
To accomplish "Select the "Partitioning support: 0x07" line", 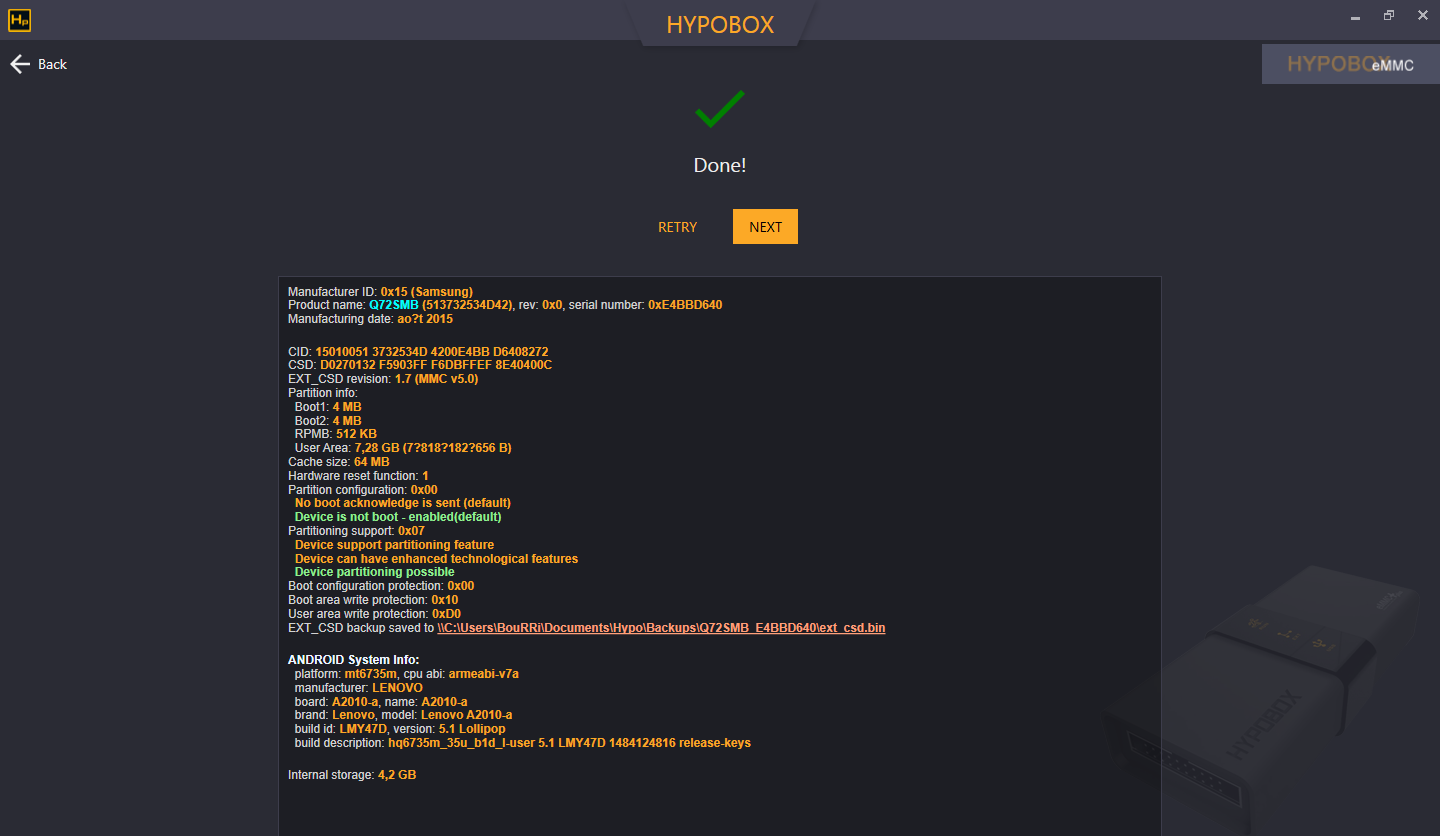I will (x=356, y=531).
